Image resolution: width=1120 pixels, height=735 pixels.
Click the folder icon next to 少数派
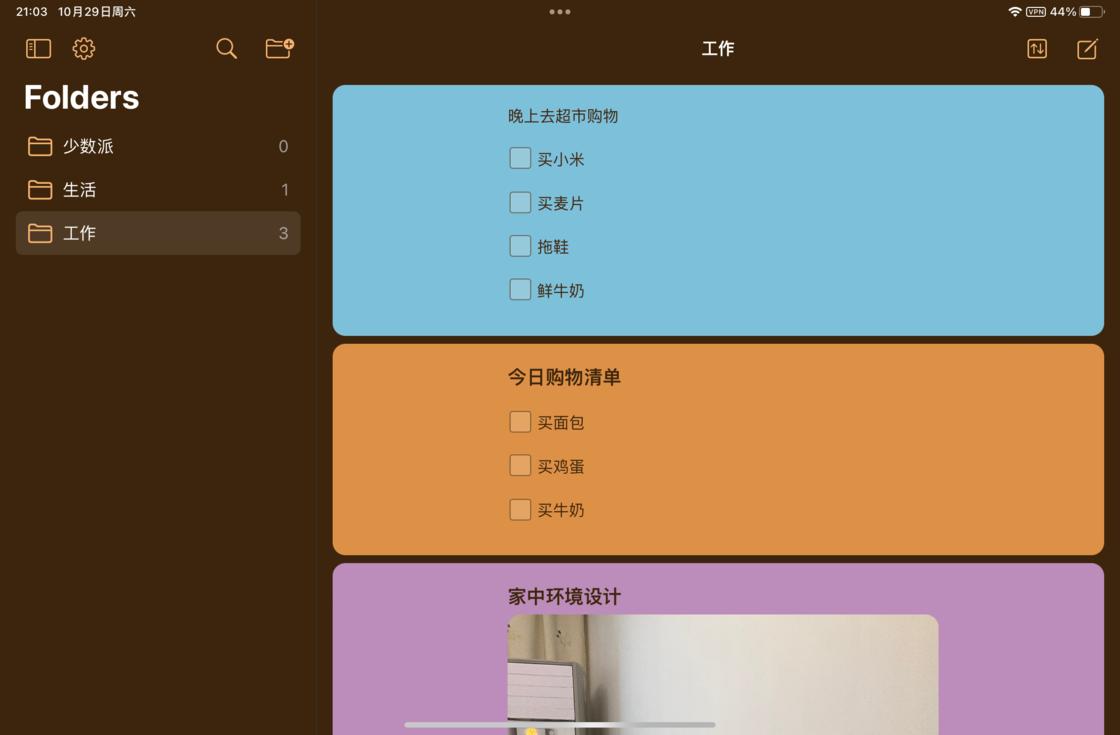coord(40,145)
